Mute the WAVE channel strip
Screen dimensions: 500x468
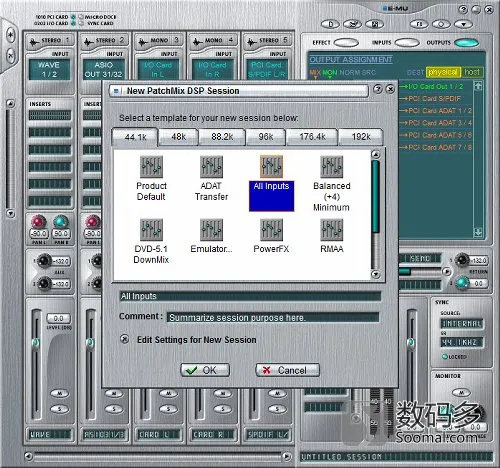pos(59,393)
